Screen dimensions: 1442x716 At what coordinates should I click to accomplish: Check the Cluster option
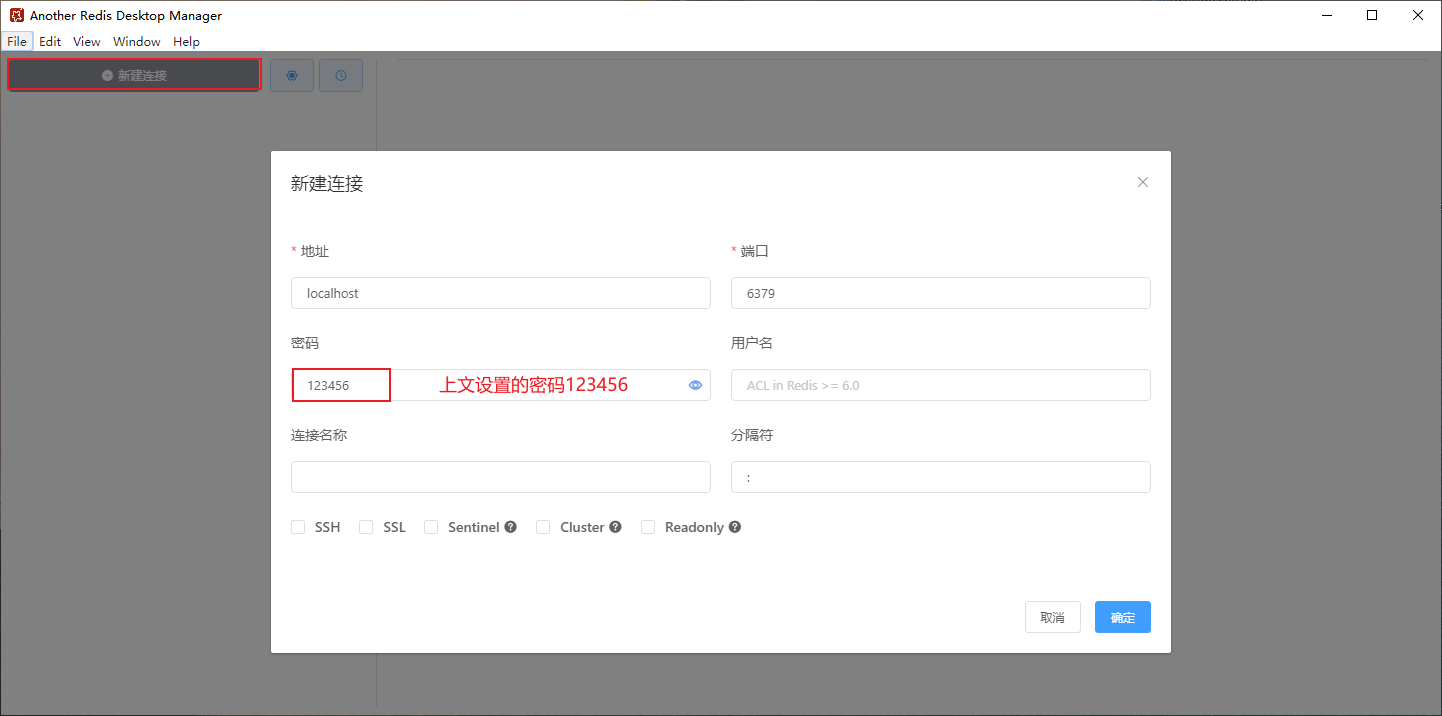pos(543,527)
